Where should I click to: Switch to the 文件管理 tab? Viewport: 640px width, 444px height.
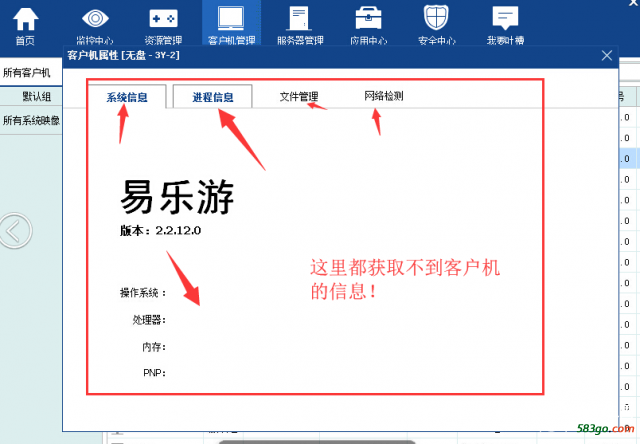click(299, 97)
